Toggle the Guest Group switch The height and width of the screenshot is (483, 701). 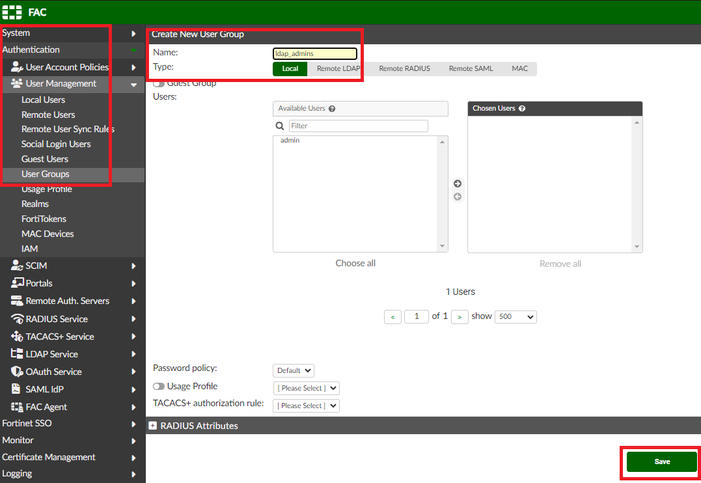click(x=159, y=84)
